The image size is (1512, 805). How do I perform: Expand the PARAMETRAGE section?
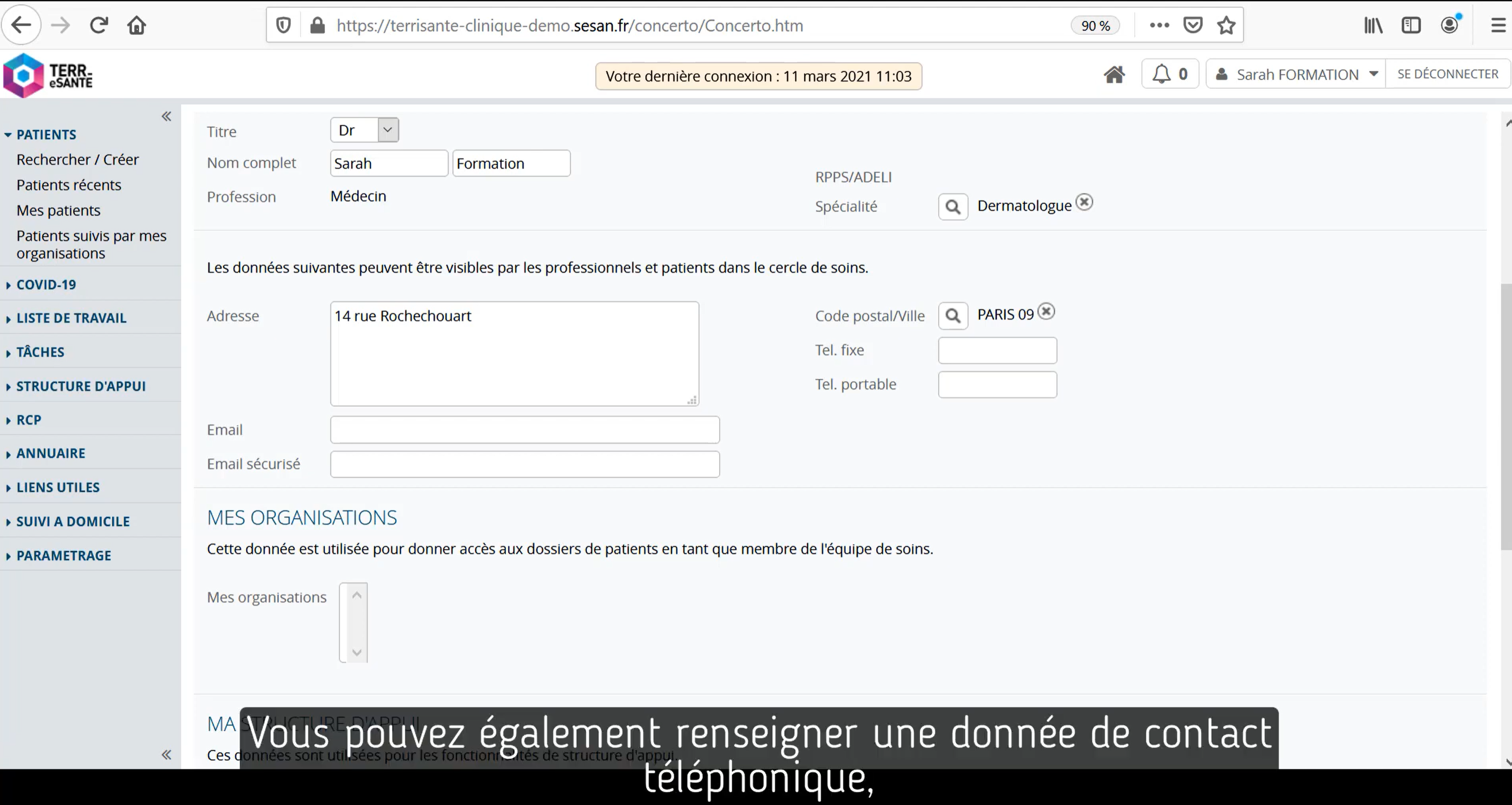pyautogui.click(x=63, y=555)
